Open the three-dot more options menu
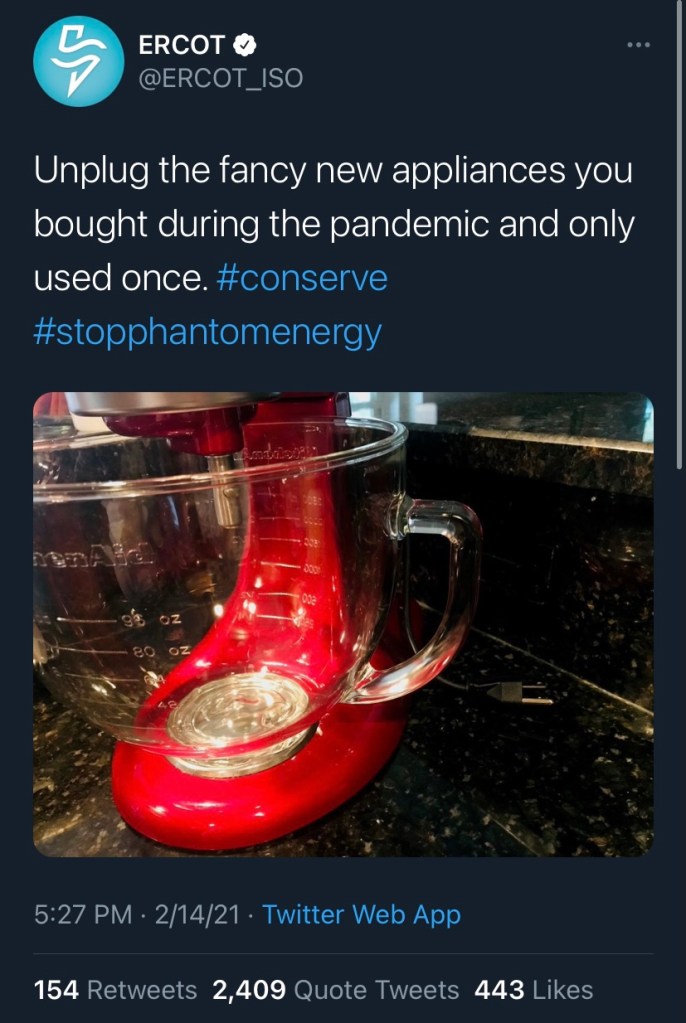The height and width of the screenshot is (1023, 686). click(638, 44)
